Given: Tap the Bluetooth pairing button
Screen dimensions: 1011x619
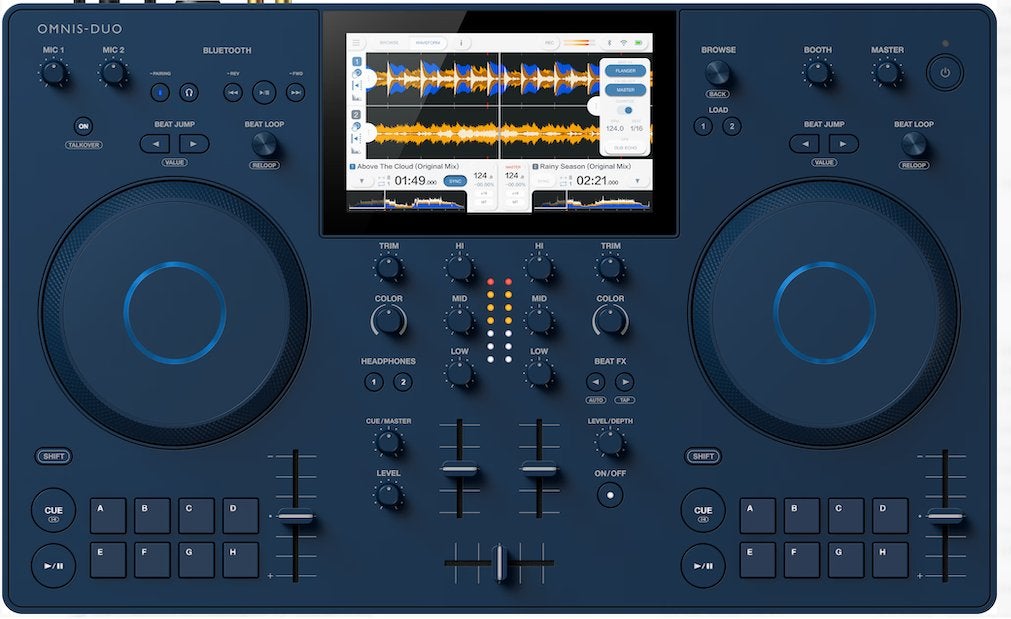Looking at the screenshot, I should click(160, 92).
